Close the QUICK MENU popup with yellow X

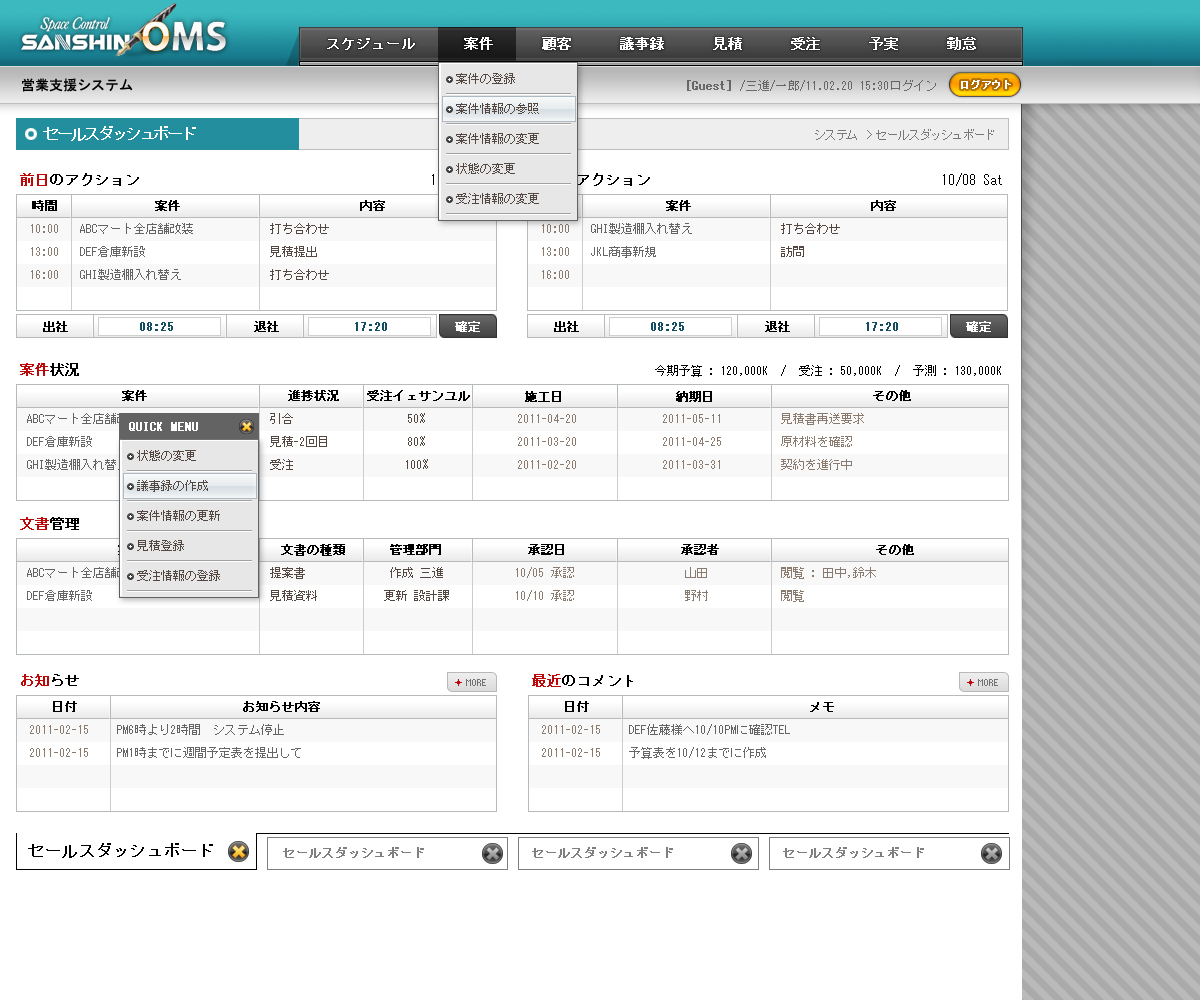click(246, 427)
